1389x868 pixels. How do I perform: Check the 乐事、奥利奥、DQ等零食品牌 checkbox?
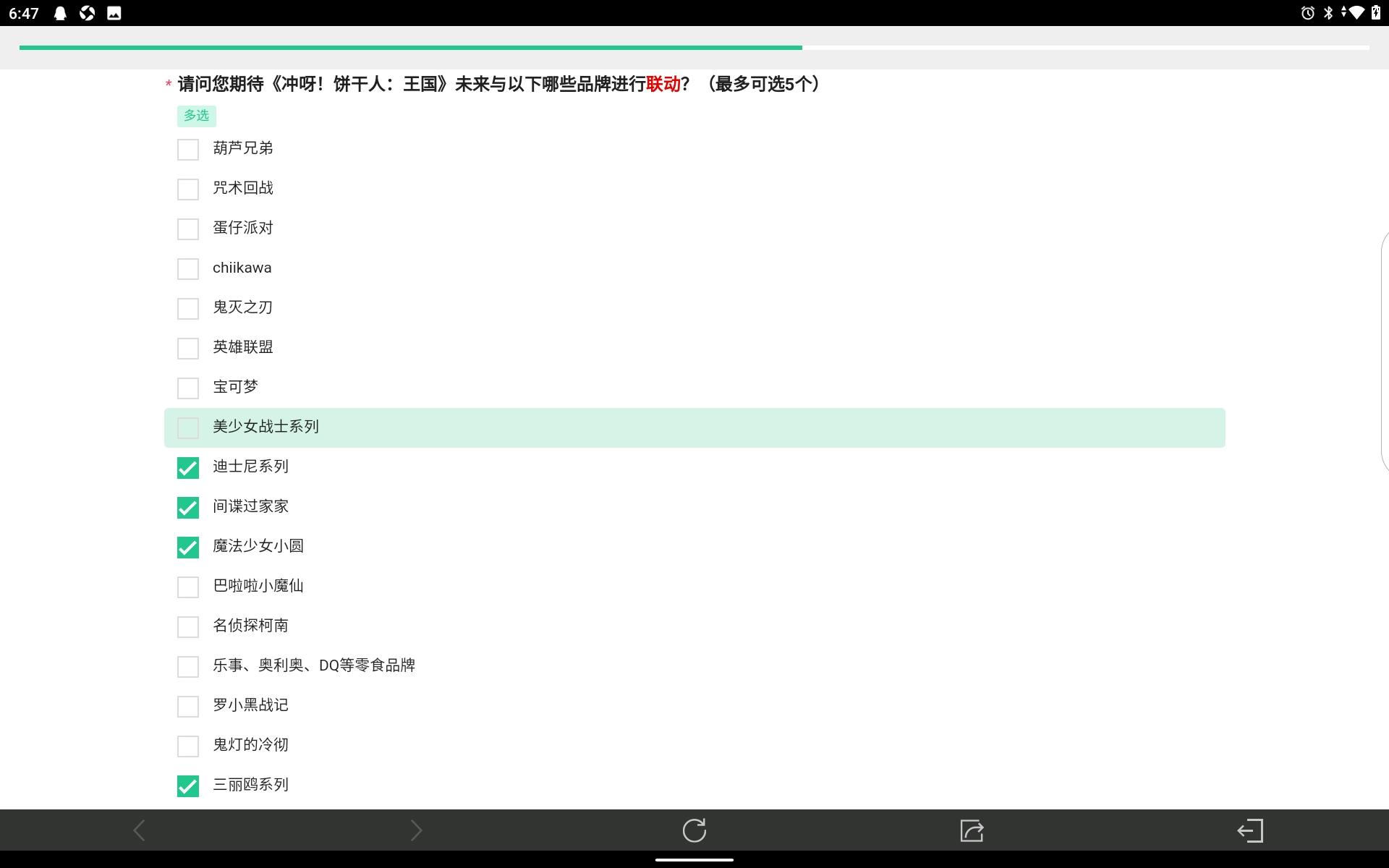[x=188, y=667]
